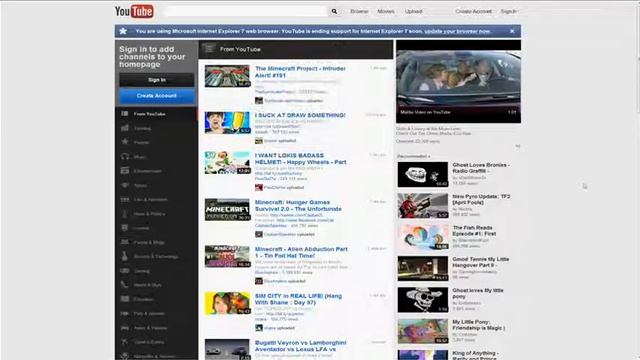This screenshot has width=640, height=360.
Task: Focus the YouTube search input field
Action: [x=246, y=11]
